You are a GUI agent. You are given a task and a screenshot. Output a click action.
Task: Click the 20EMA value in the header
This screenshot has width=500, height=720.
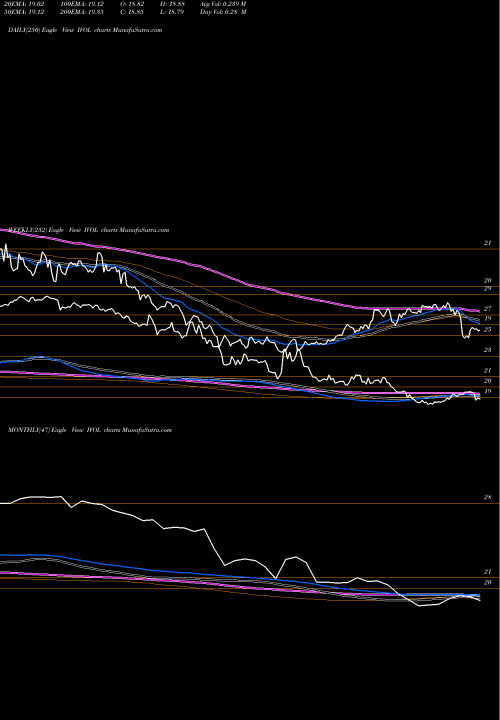click(22, 4)
